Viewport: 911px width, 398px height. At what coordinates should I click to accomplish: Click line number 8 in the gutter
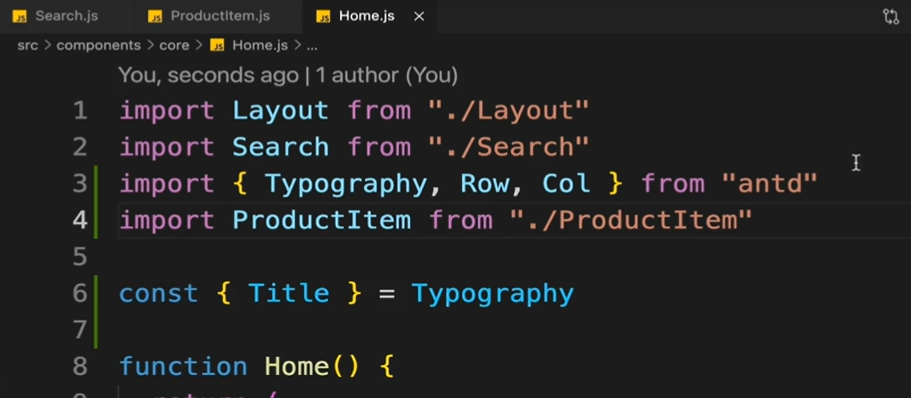[x=80, y=367]
